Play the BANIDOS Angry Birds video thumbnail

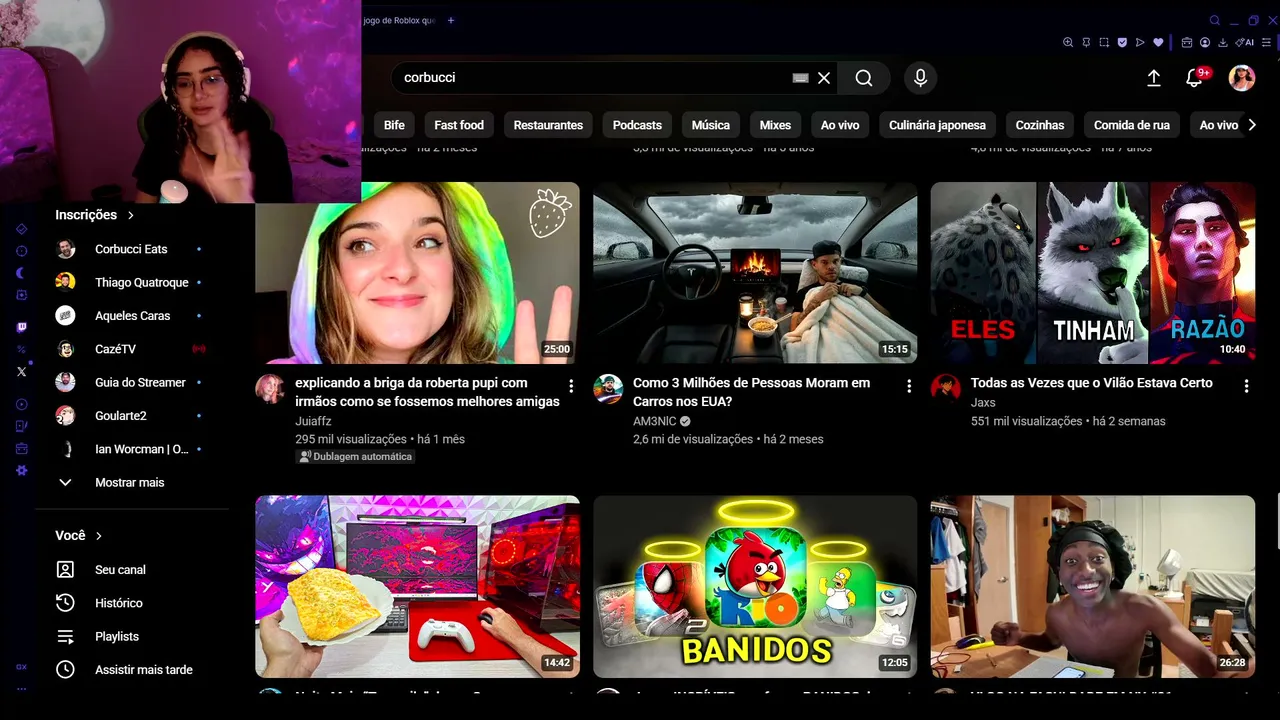pos(755,587)
